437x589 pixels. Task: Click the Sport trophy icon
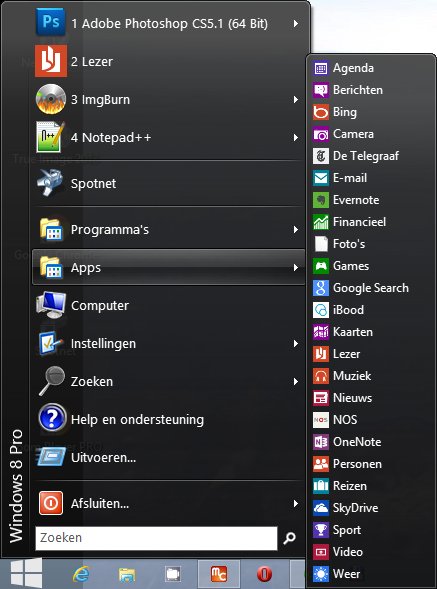(x=321, y=530)
